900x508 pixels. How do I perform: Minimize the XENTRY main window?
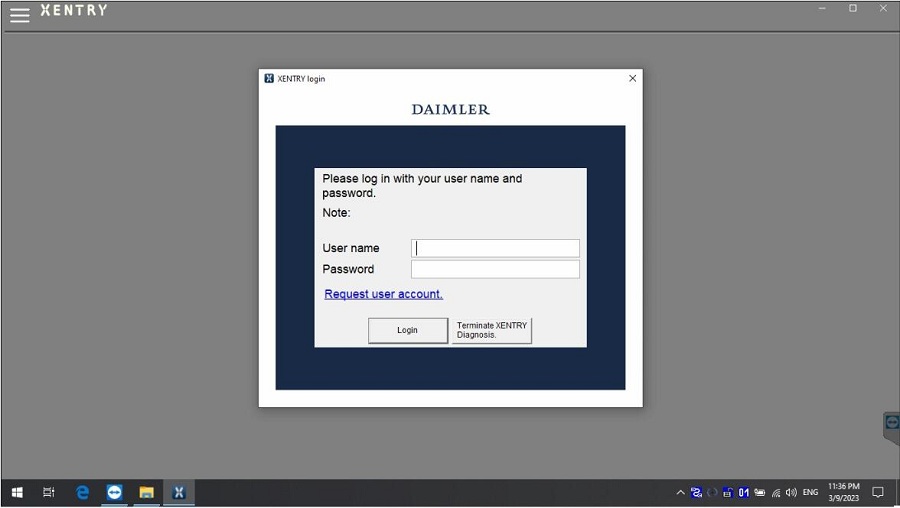tap(823, 9)
